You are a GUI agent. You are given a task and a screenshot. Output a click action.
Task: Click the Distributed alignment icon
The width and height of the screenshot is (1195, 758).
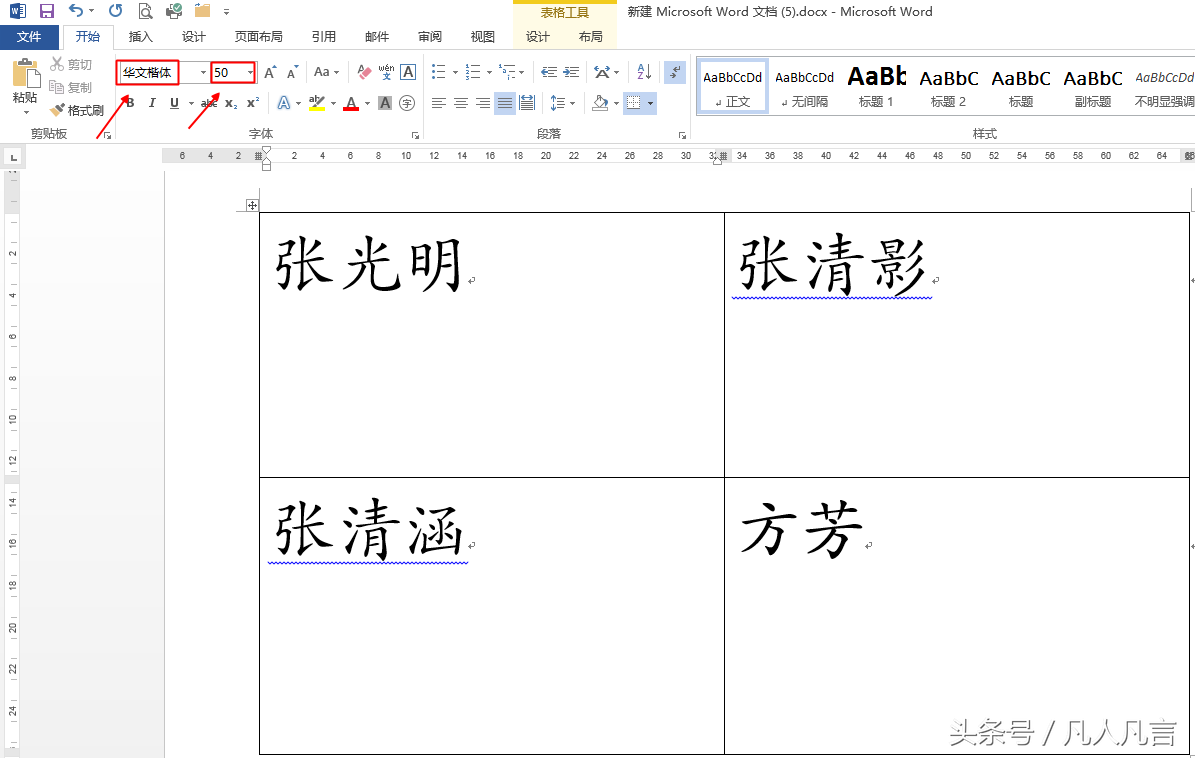pyautogui.click(x=527, y=103)
